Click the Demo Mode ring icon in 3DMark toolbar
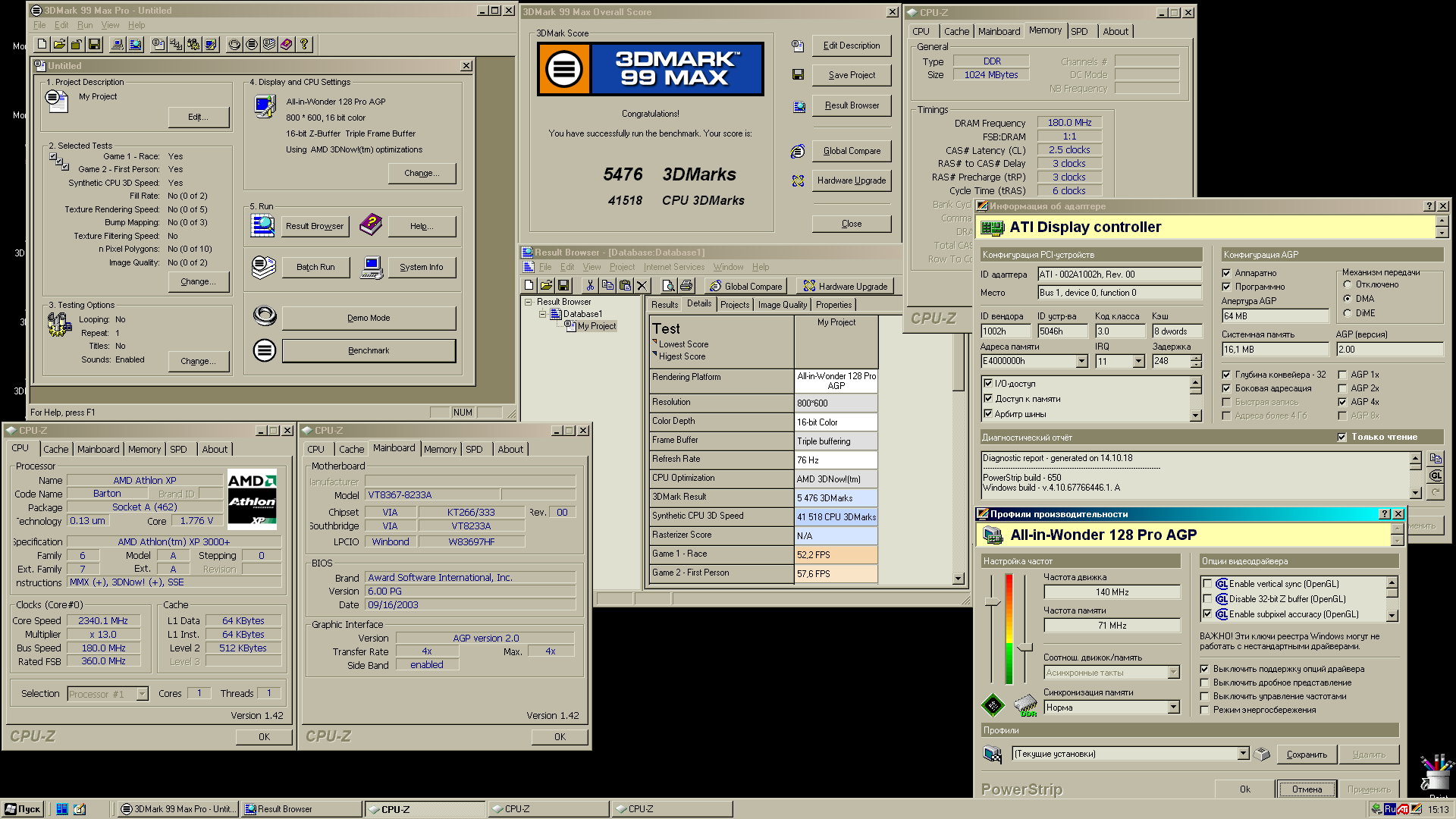 (x=234, y=45)
